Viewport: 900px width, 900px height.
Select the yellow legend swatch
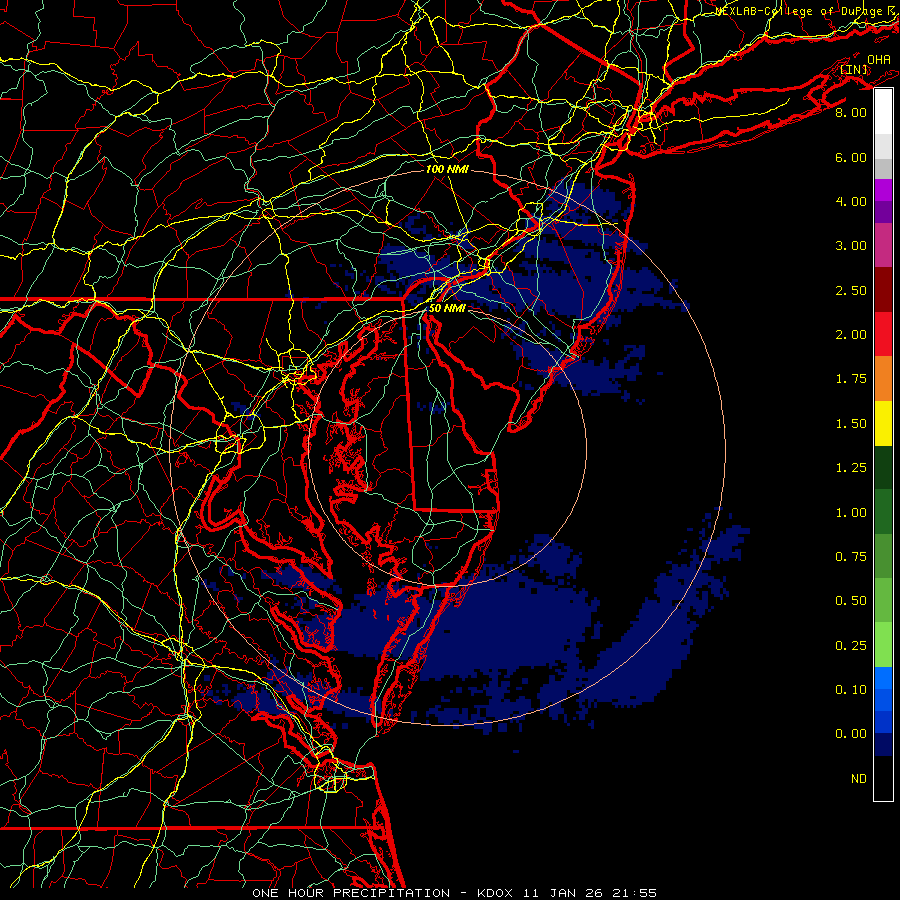click(x=883, y=423)
